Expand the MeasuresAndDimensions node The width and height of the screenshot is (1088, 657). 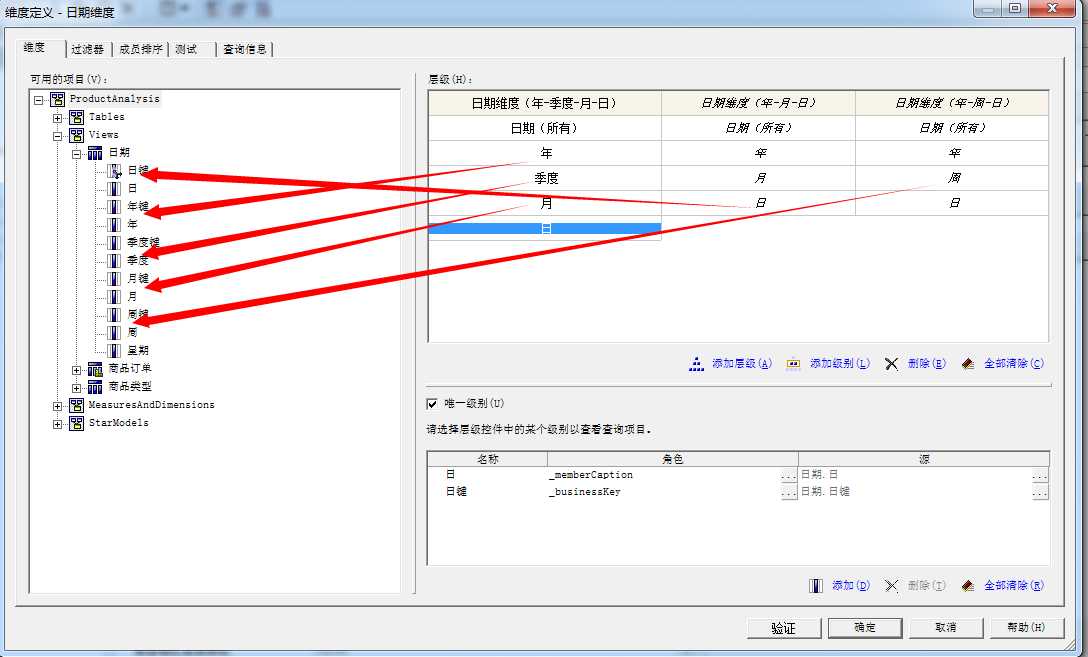[x=58, y=406]
